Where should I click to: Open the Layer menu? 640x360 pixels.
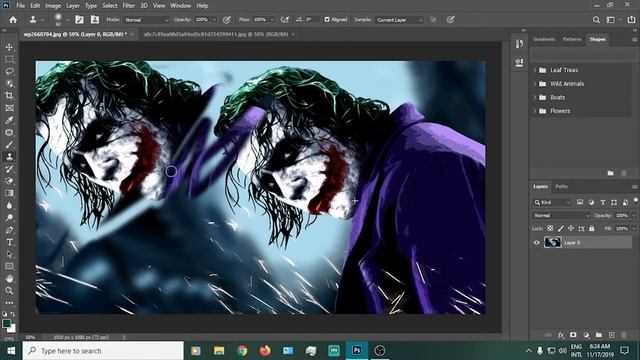73,6
